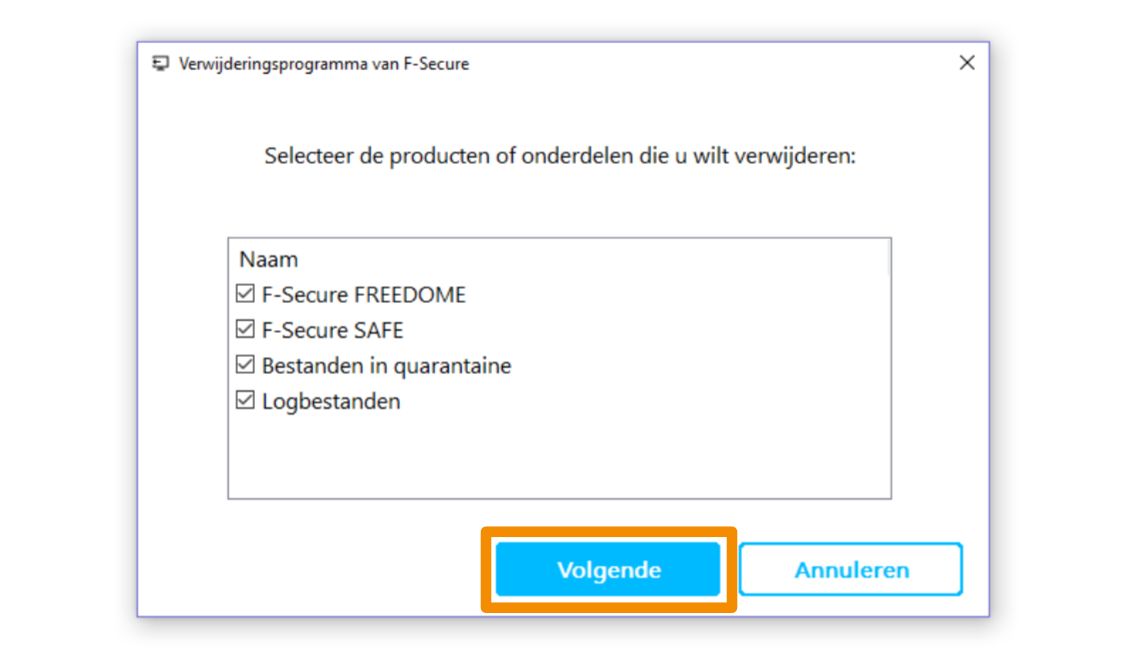Select the F-Secure FREEDOME list item text
The height and width of the screenshot is (670, 1128).
pyautogui.click(x=364, y=295)
